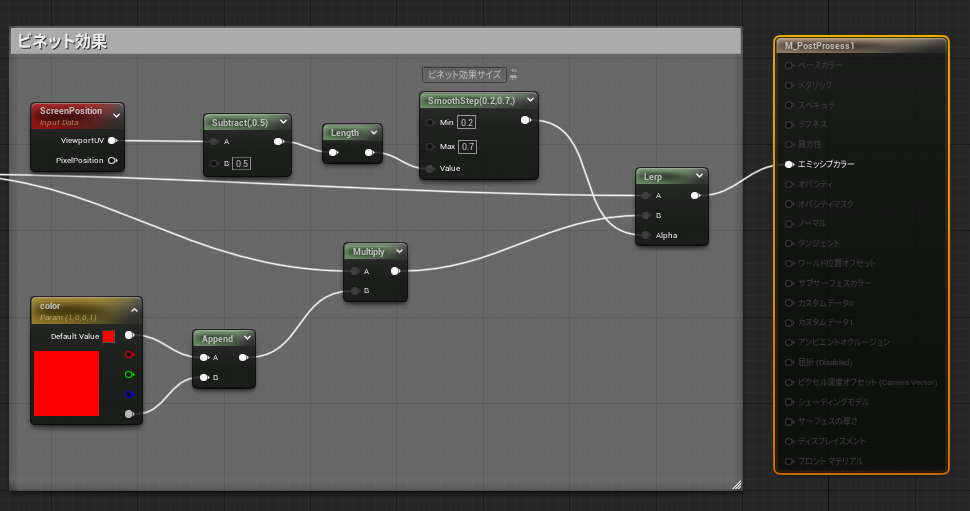The image size is (970, 511).
Task: Click the white RGB output pin on color node
Action: (129, 335)
